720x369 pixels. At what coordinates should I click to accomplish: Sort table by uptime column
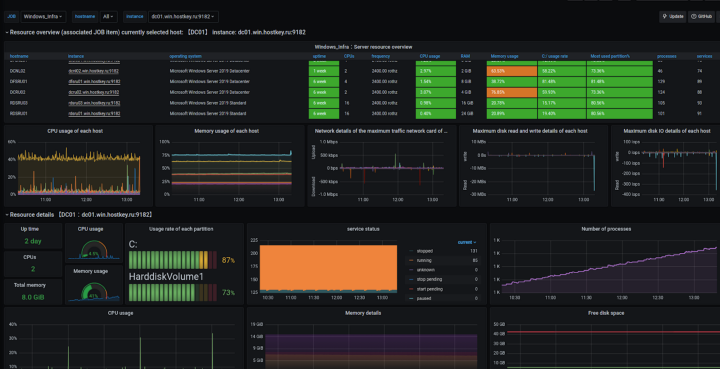[320, 56]
